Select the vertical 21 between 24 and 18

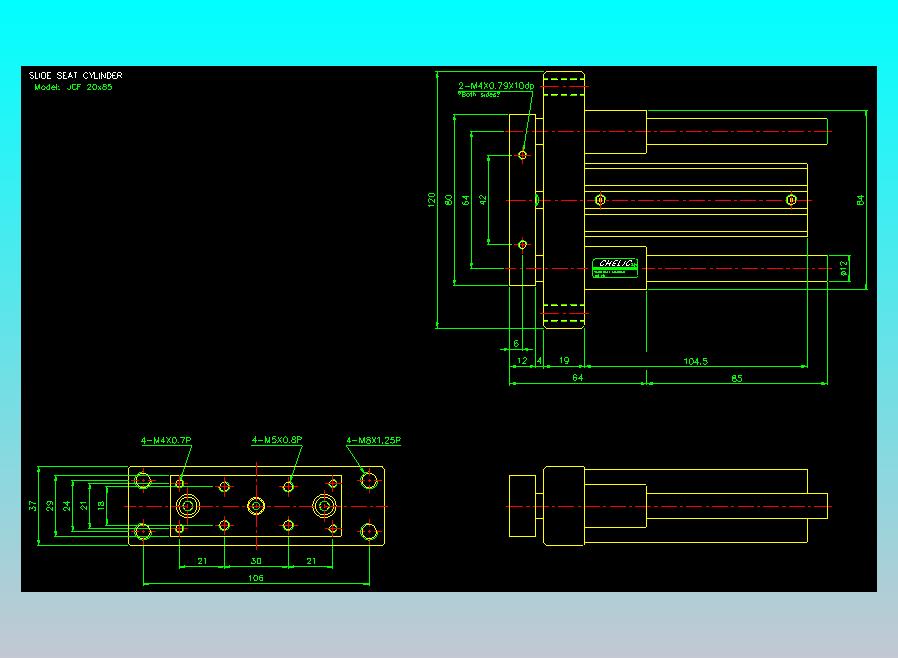pos(84,506)
